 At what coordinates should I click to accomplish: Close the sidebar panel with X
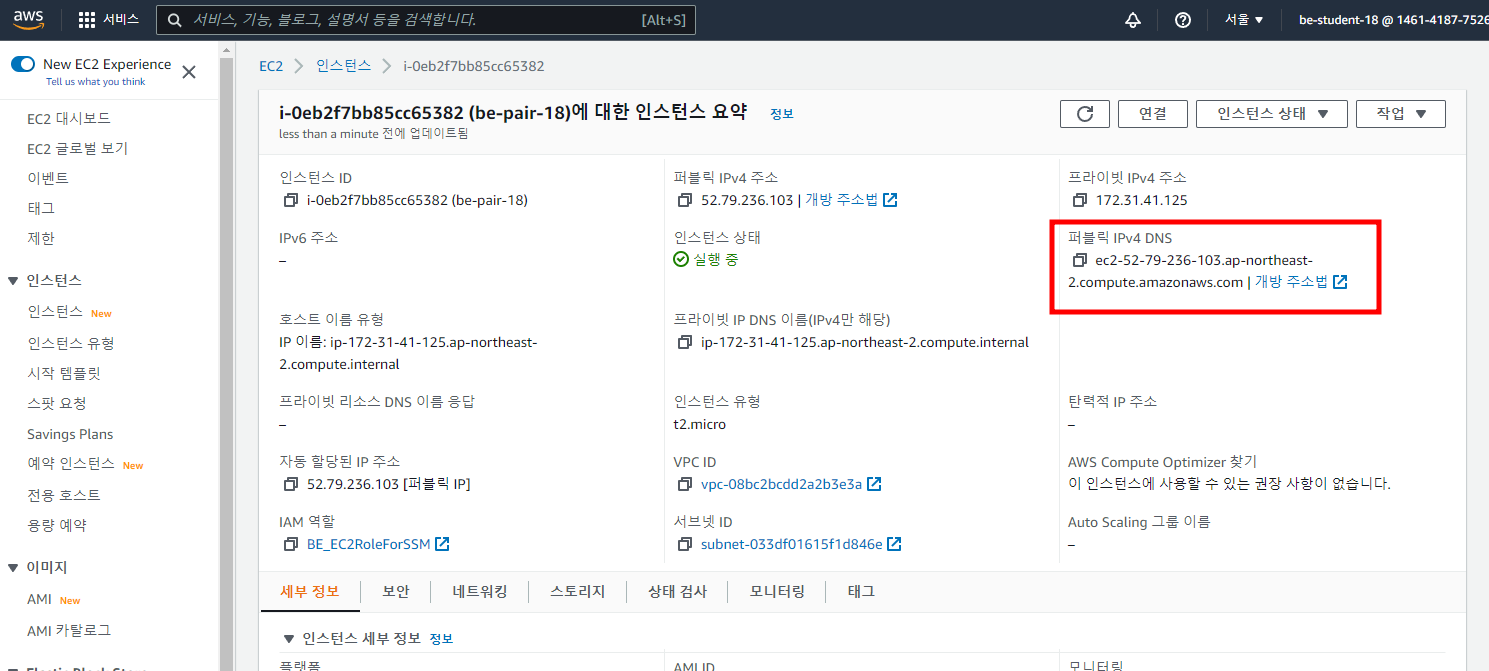(x=189, y=72)
